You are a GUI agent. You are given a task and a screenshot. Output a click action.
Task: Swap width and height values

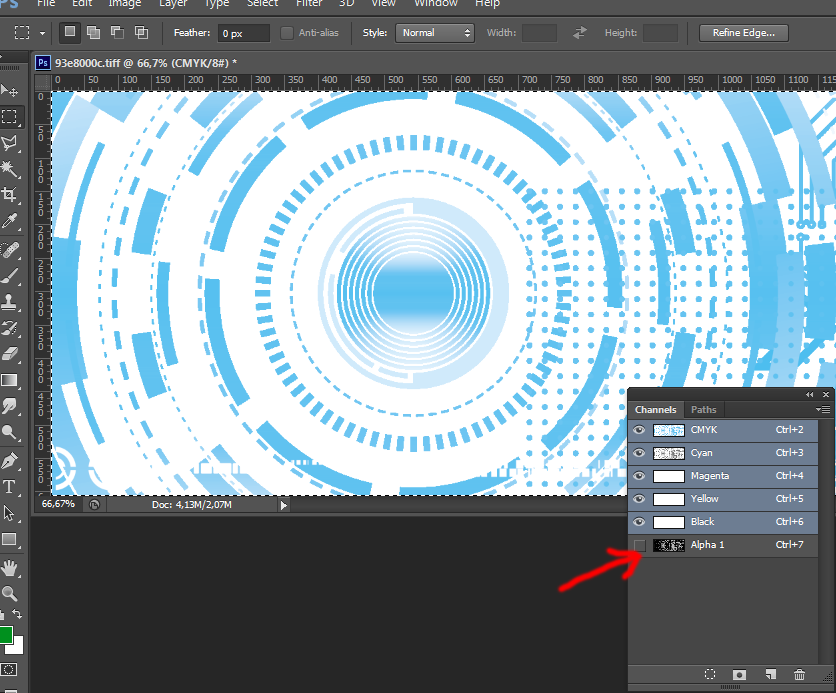(580, 33)
